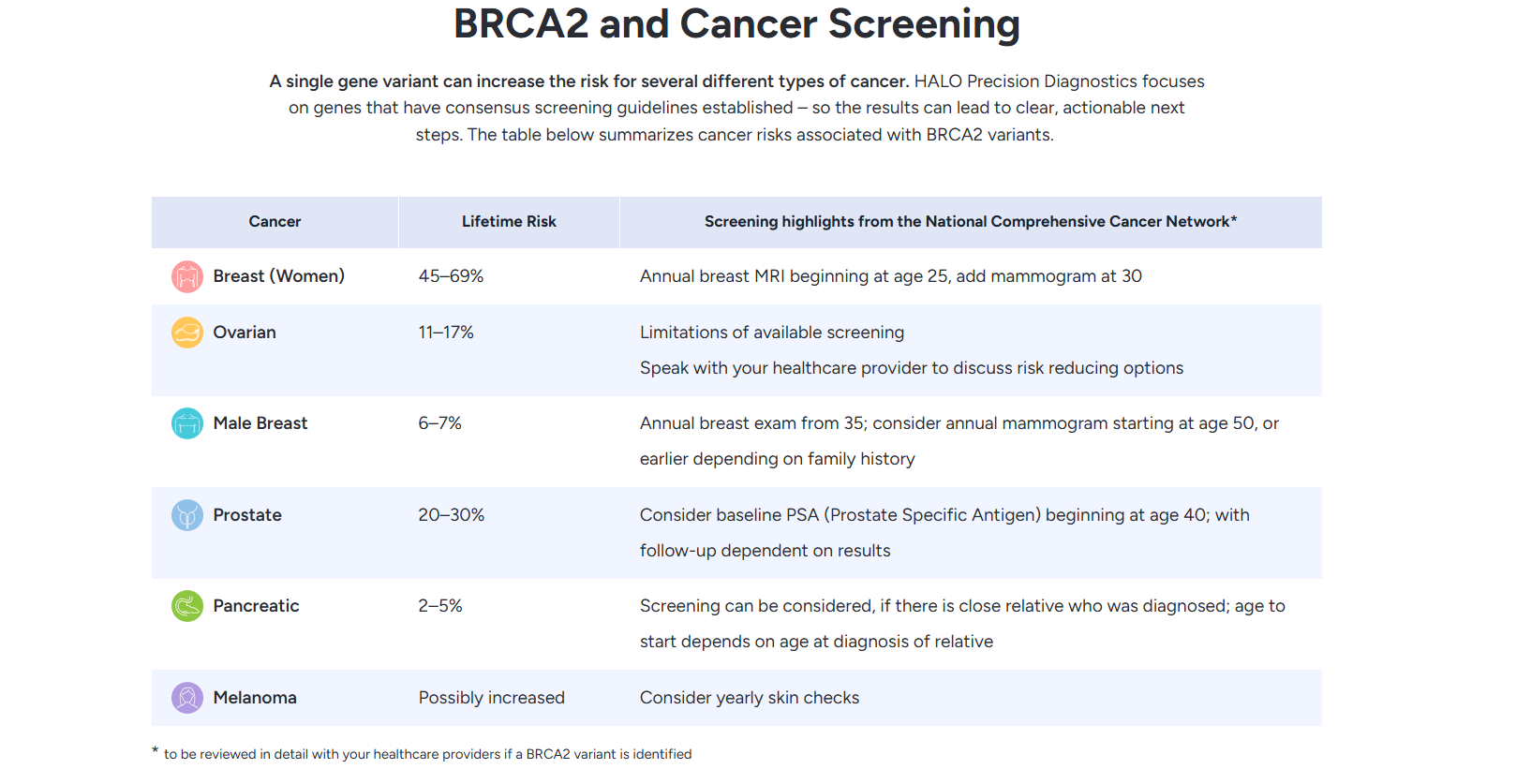
Task: Select the Lifetime Risk column header
Action: pos(509,222)
